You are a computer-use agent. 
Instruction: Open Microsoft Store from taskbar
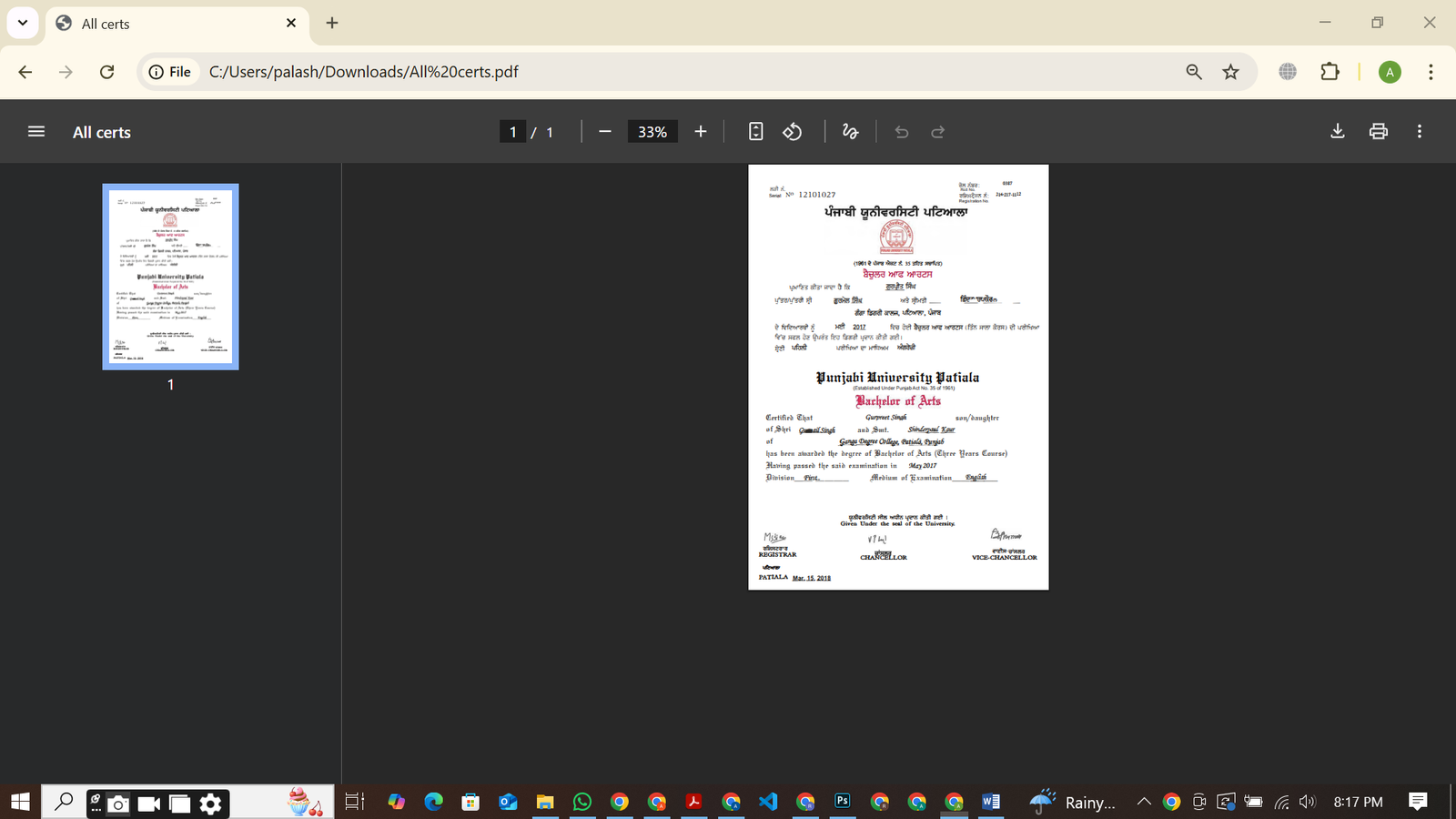470,802
